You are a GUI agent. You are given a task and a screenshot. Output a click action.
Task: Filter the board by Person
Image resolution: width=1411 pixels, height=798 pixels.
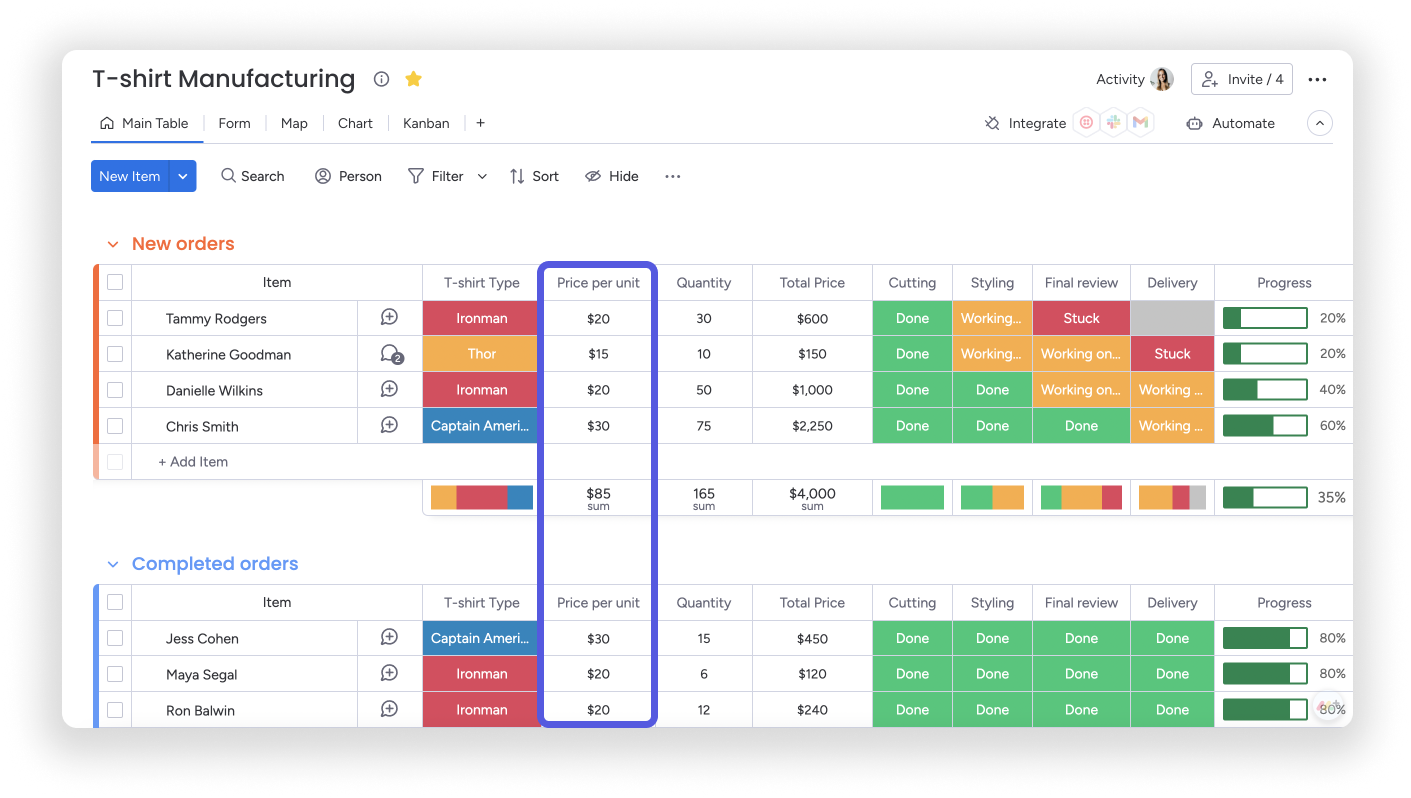point(348,176)
